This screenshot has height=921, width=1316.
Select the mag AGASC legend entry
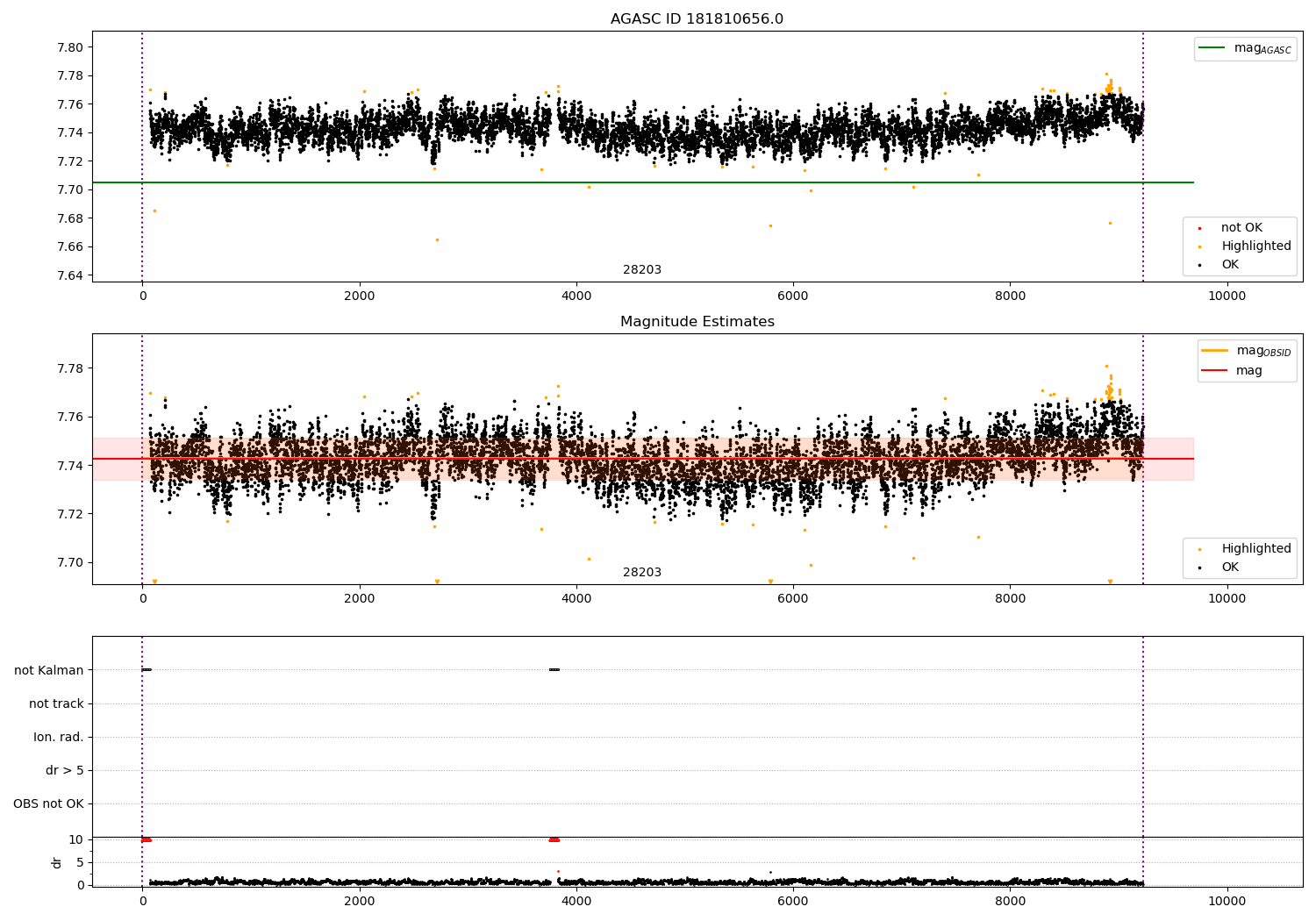click(x=1246, y=48)
